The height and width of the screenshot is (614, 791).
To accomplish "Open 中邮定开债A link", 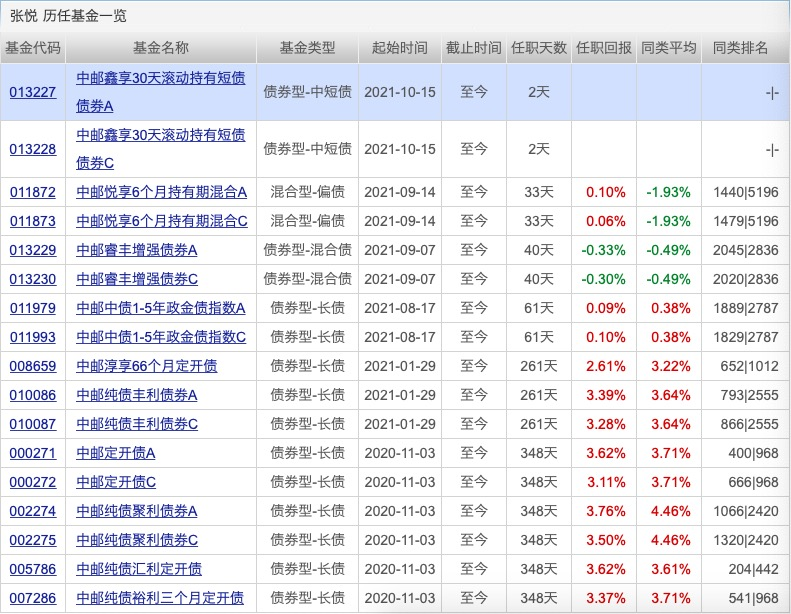I will pos(116,453).
